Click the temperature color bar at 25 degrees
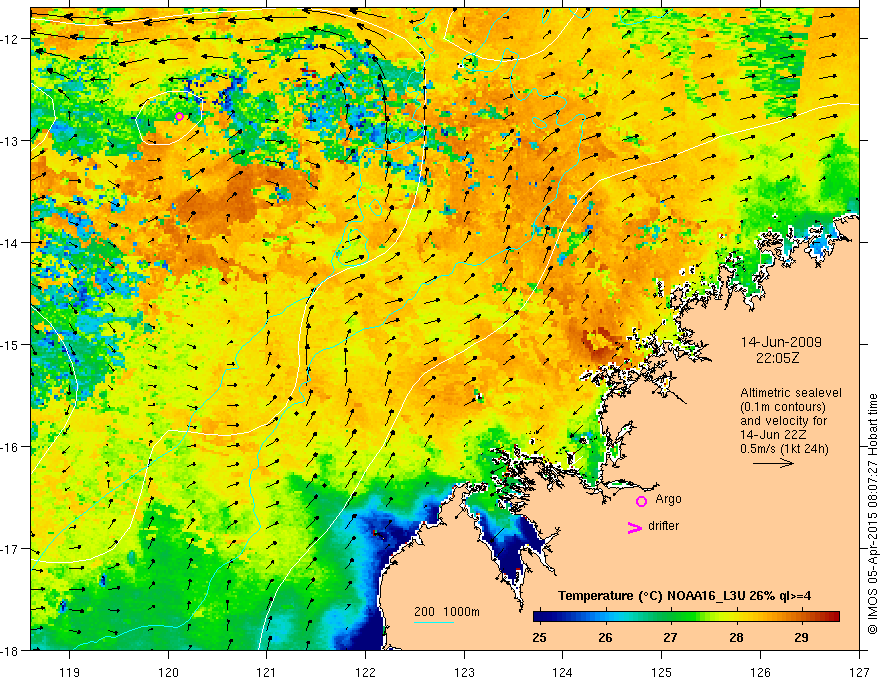Viewport: 880px width, 680px height. pos(539,617)
